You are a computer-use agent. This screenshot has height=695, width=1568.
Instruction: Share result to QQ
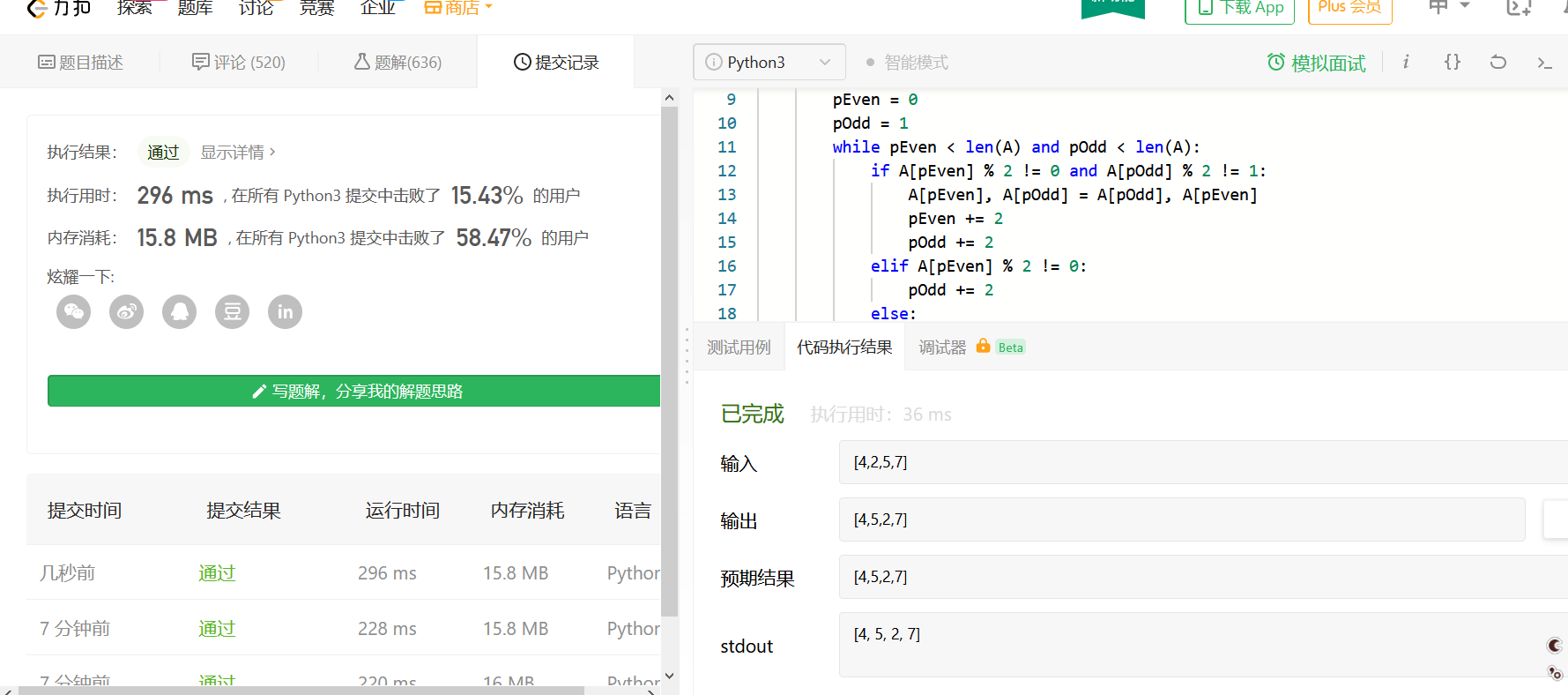180,311
